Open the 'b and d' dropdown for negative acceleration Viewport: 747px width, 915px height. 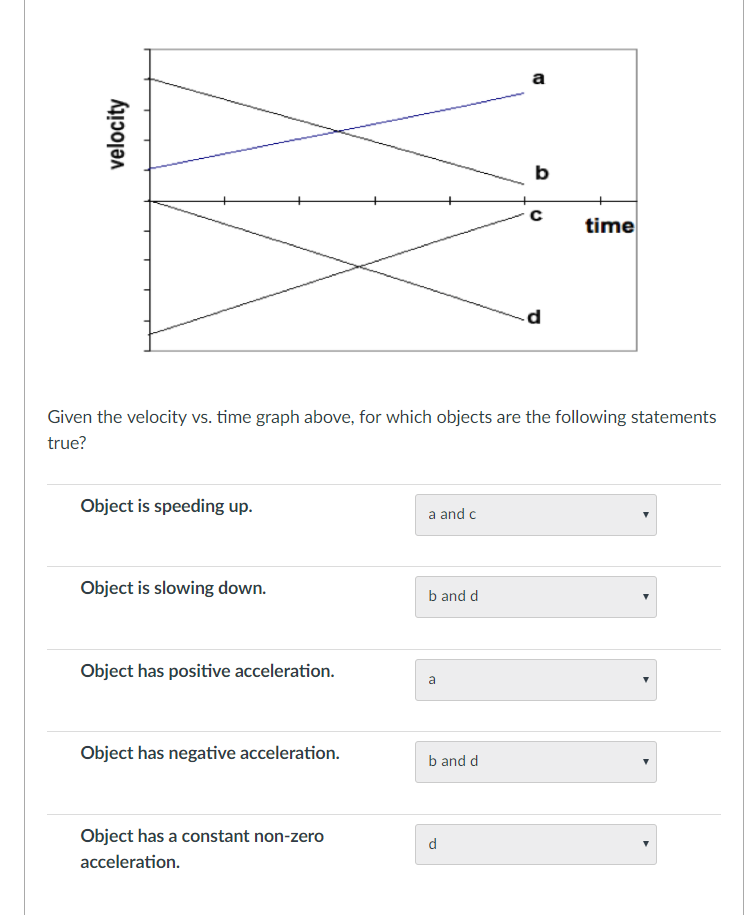(536, 761)
